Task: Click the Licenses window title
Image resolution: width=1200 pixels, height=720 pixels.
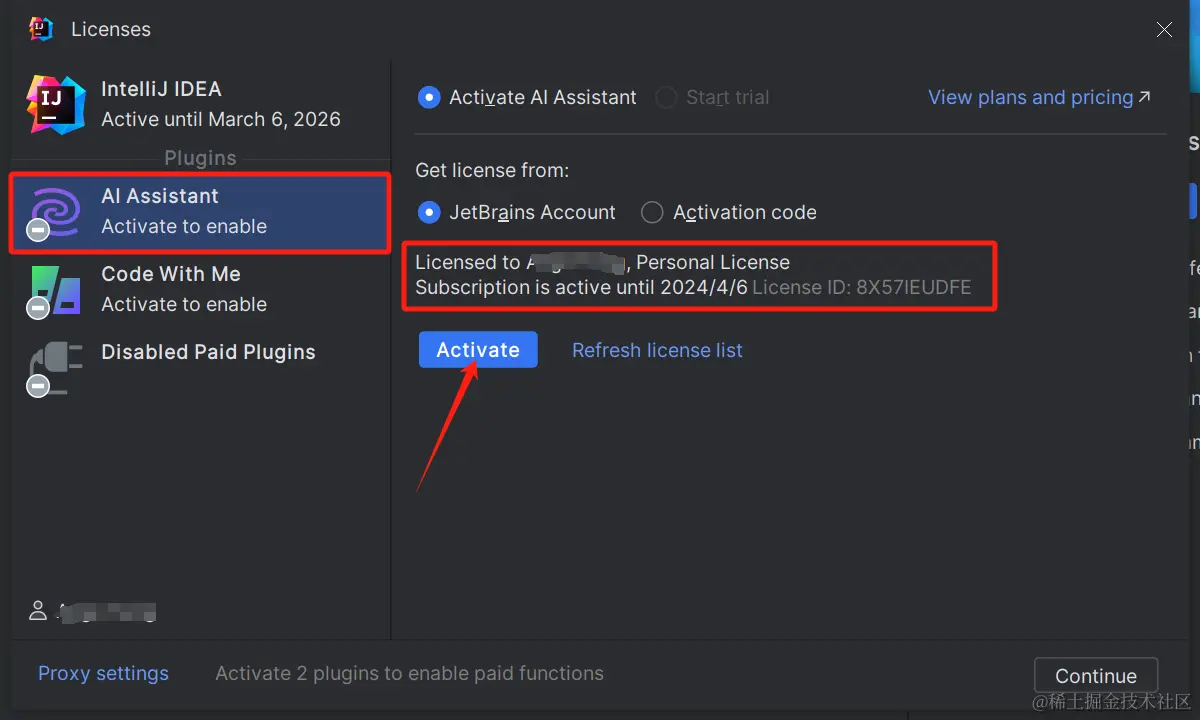Action: click(111, 29)
